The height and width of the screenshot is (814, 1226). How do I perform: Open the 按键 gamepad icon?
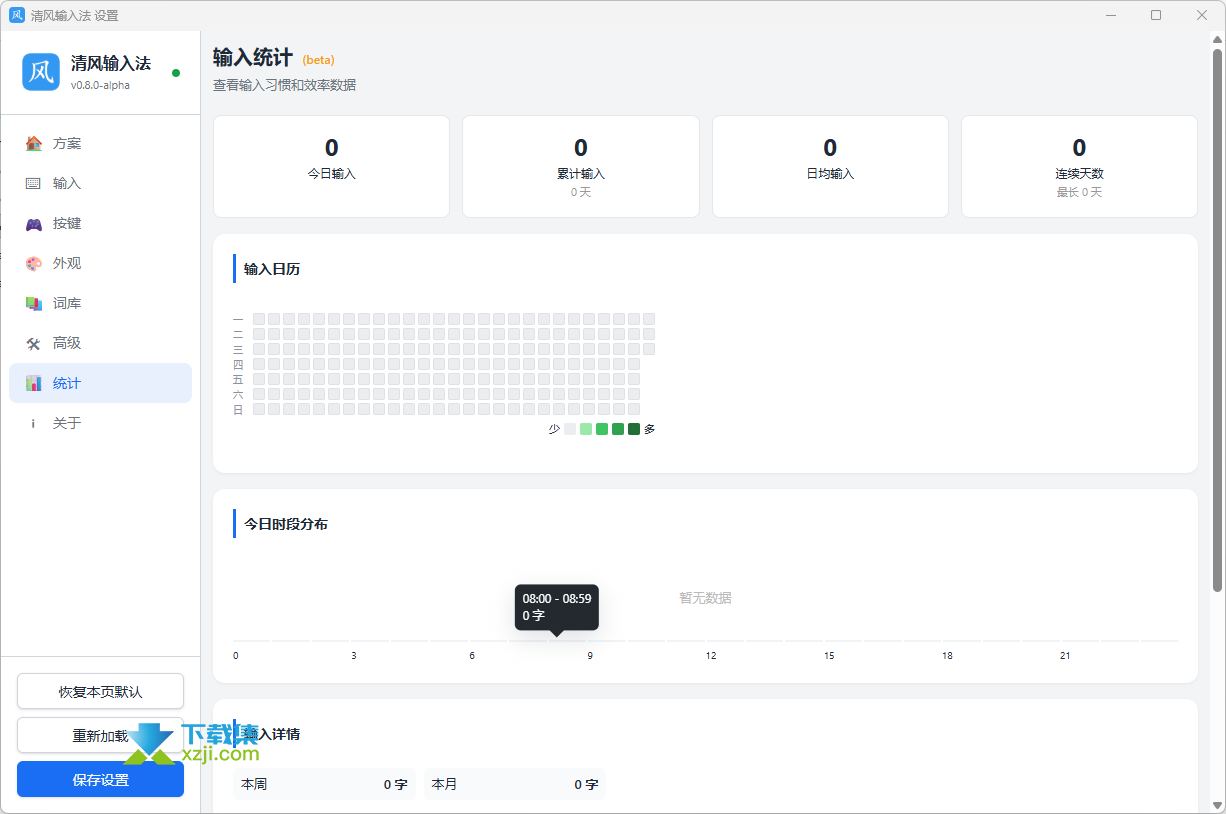[34, 223]
